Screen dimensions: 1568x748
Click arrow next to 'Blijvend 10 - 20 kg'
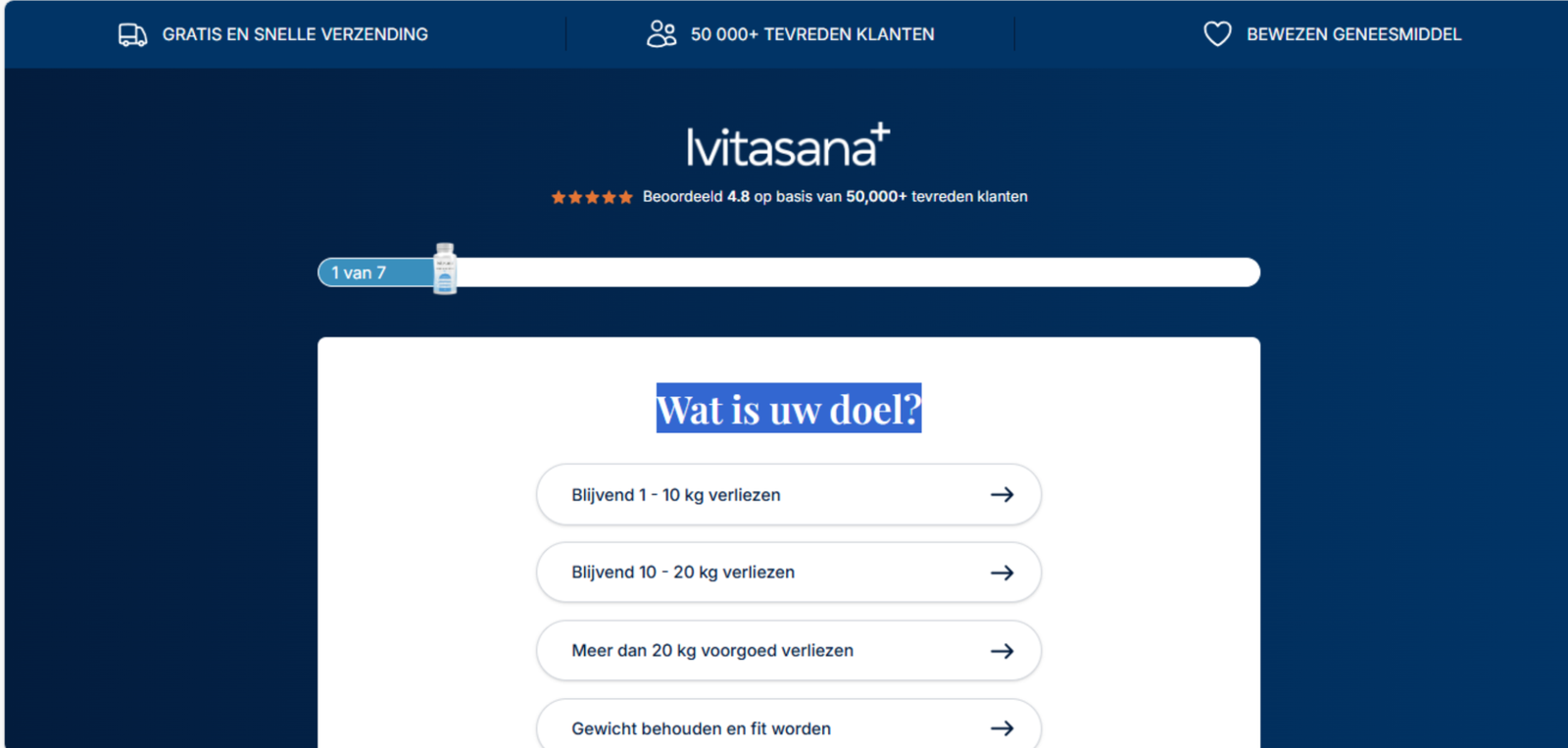tap(1002, 573)
